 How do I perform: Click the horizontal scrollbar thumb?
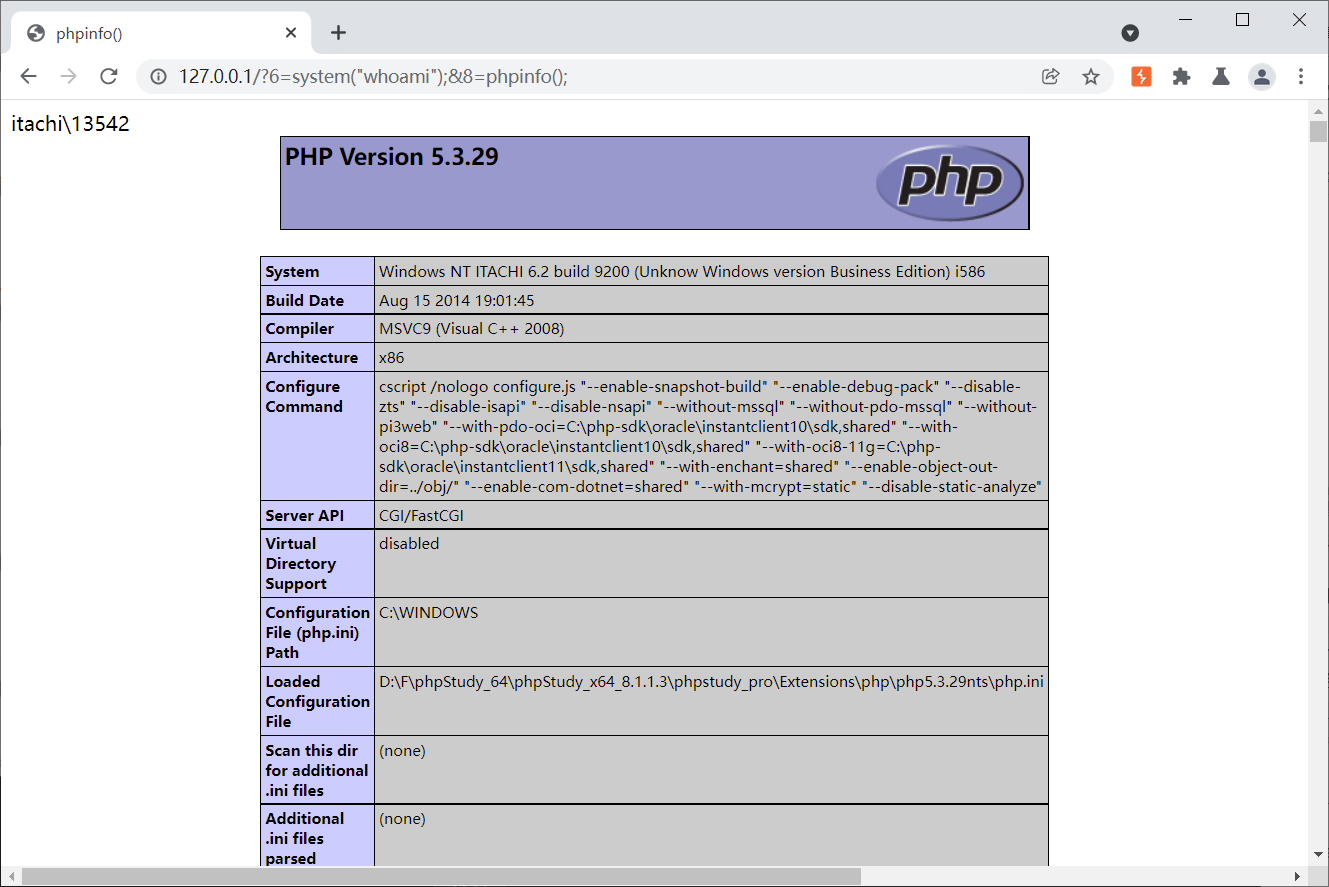(441, 877)
